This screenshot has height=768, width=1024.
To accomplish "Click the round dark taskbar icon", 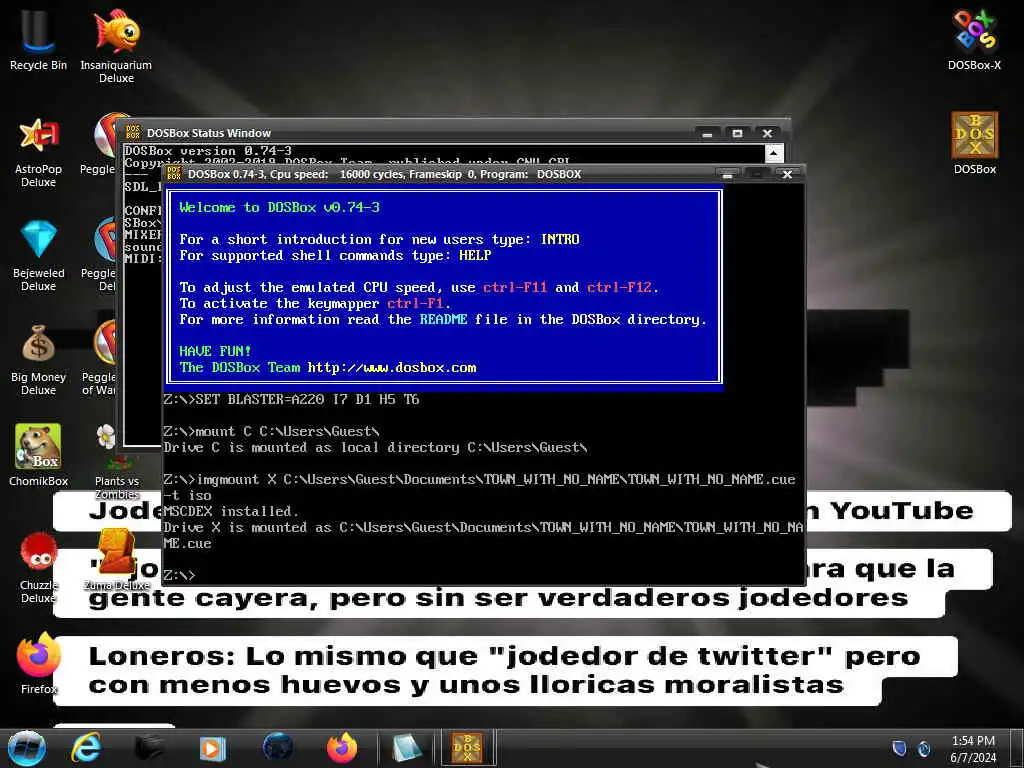I will click(x=278, y=748).
